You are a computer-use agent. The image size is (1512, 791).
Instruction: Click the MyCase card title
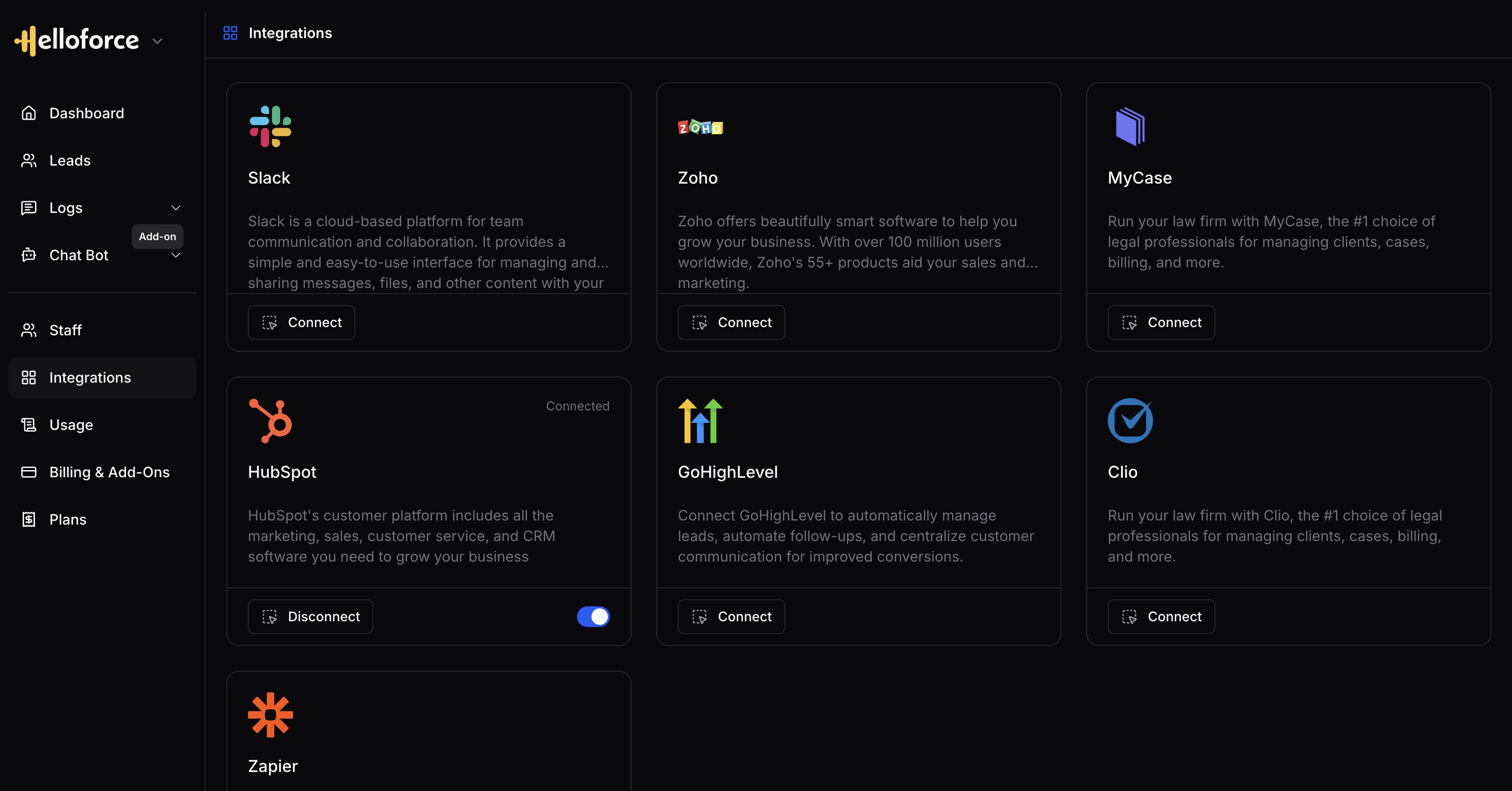(x=1139, y=178)
